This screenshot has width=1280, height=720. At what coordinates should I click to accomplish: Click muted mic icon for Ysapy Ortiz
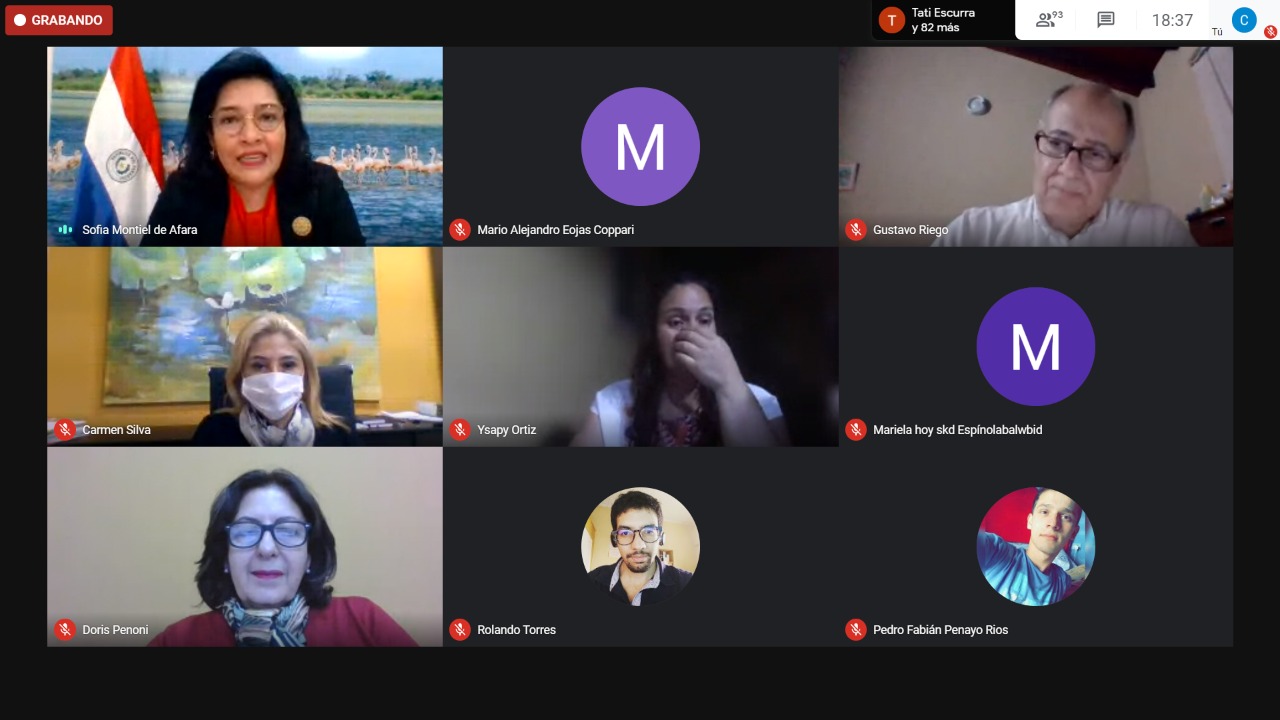point(460,430)
